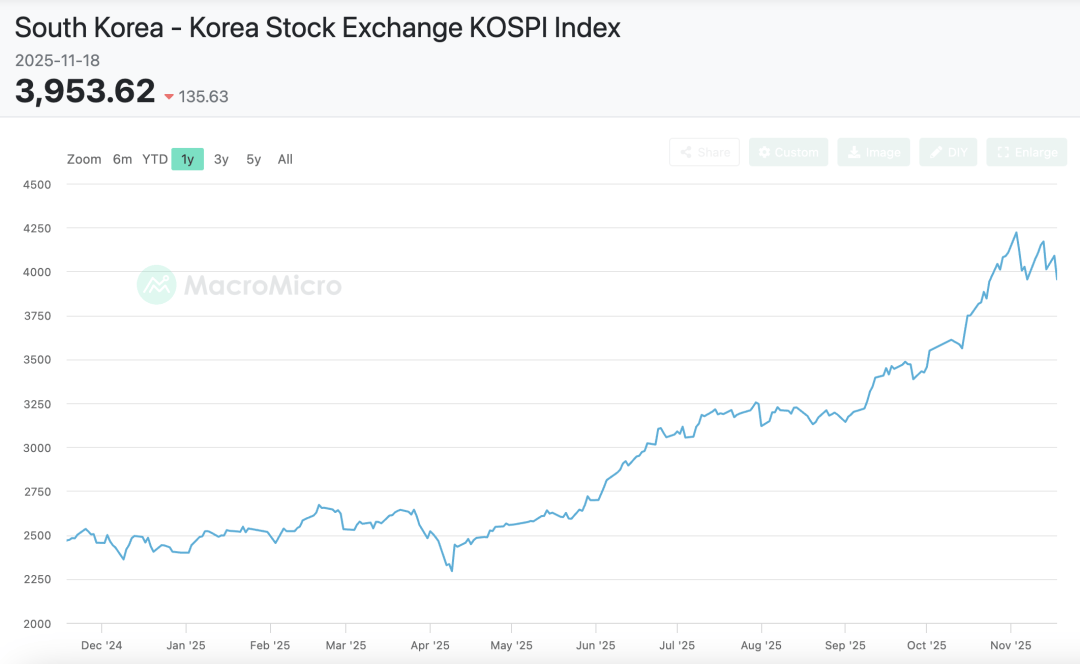Show All historical data range

click(285, 159)
